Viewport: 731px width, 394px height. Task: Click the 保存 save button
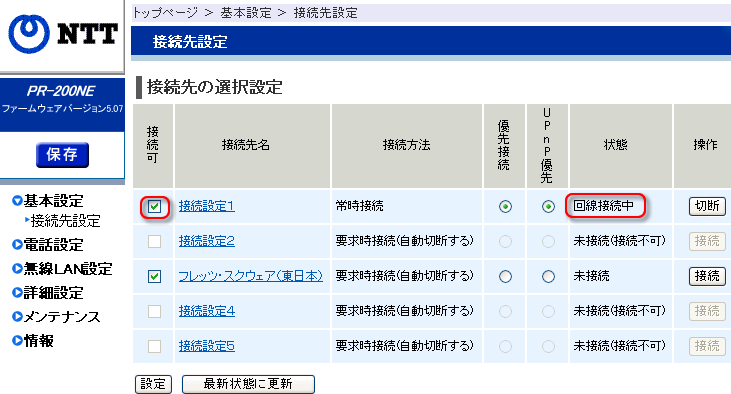click(62, 154)
